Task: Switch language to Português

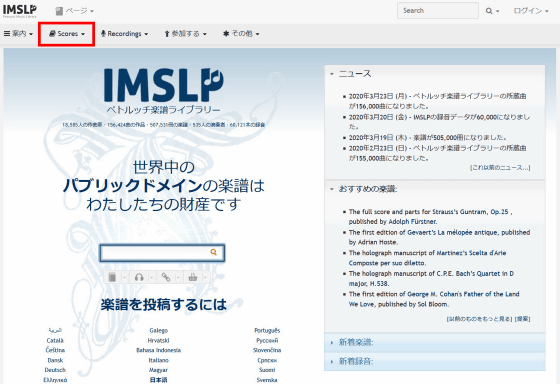Action: (x=267, y=331)
